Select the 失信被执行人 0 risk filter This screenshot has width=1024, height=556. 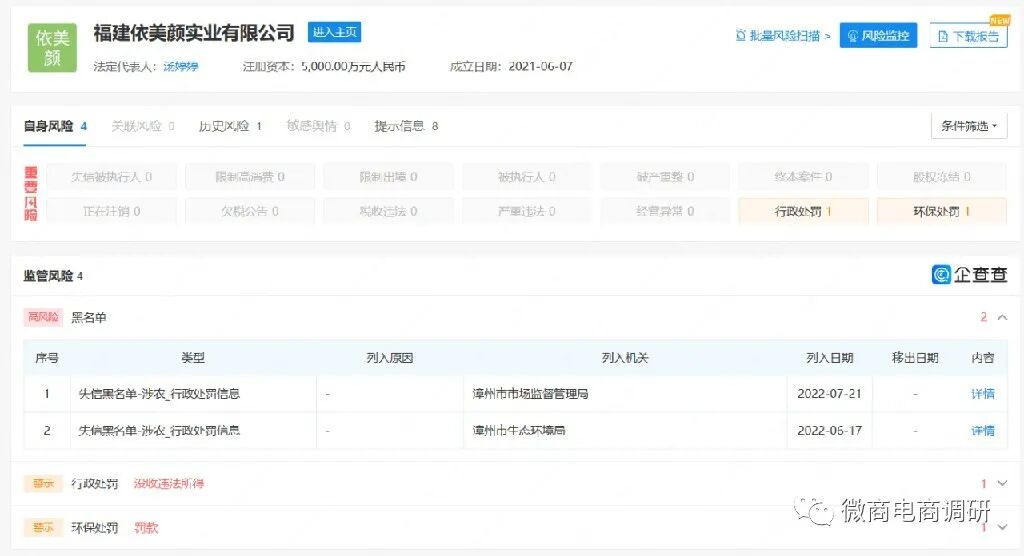coord(112,176)
